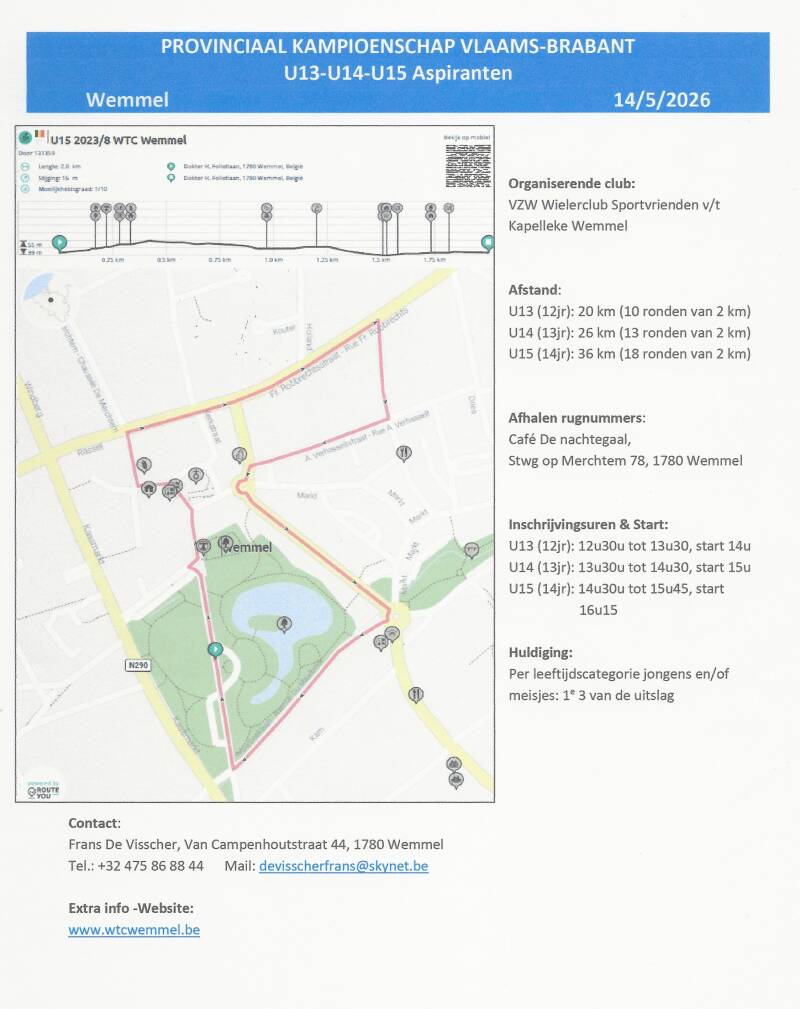Click 'U13 (12jr): 12u30u tot 13u30, start 14u'
Image resolution: width=800 pixels, height=1009 pixels.
tap(629, 546)
